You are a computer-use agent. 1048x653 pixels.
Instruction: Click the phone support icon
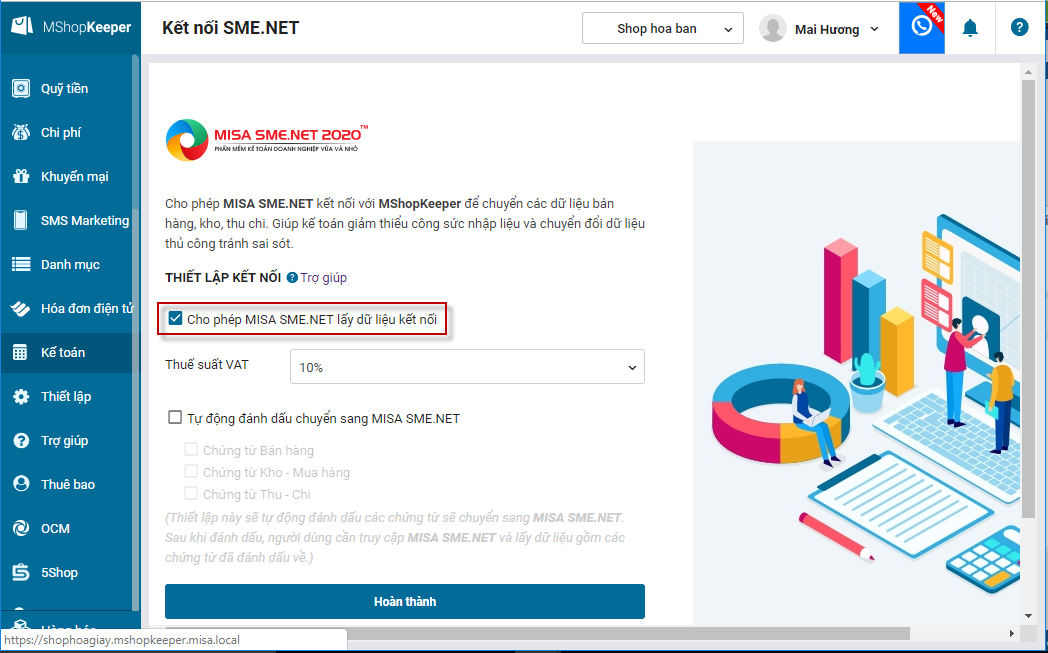[x=922, y=27]
